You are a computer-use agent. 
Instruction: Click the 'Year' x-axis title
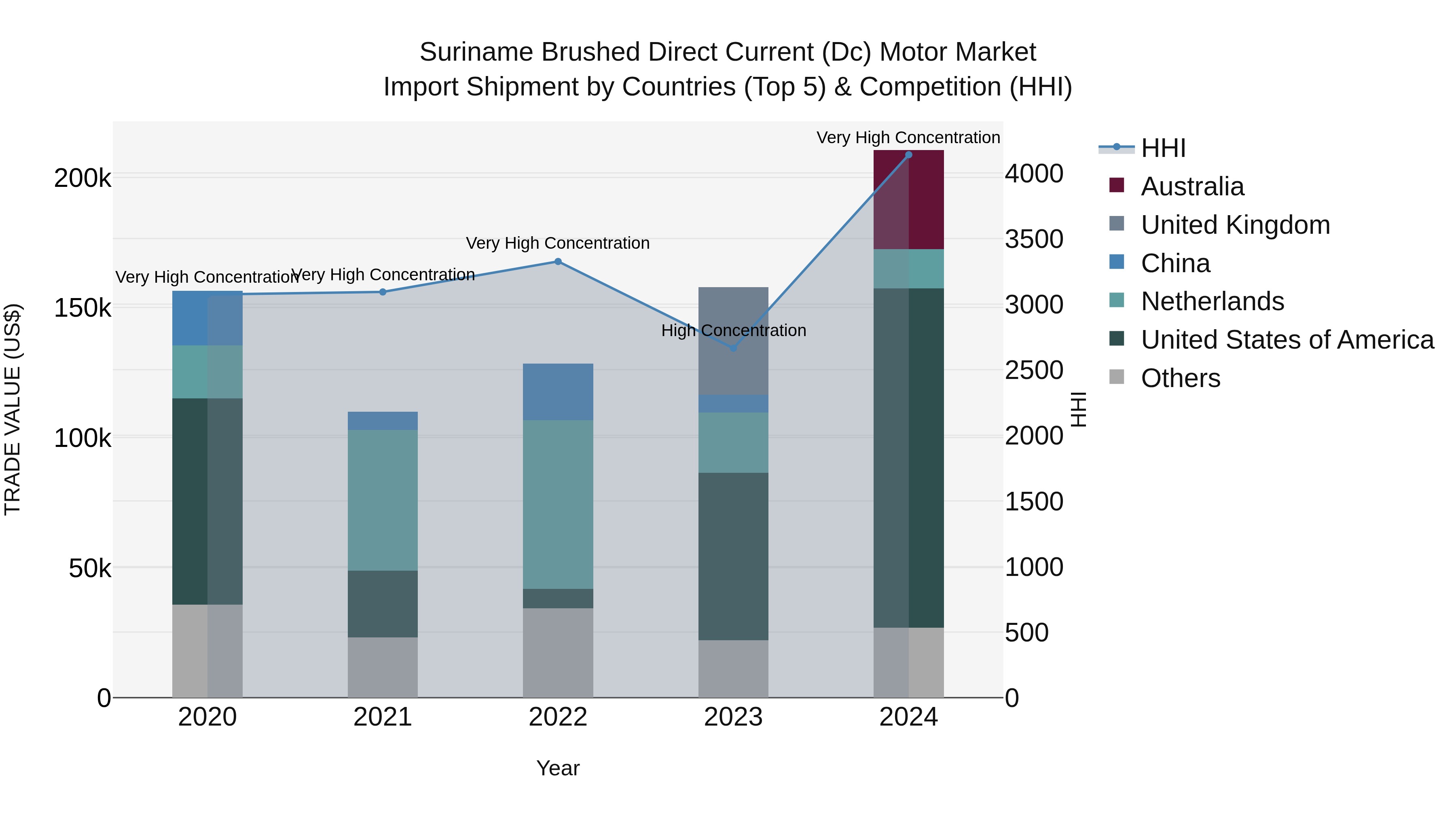pyautogui.click(x=558, y=768)
